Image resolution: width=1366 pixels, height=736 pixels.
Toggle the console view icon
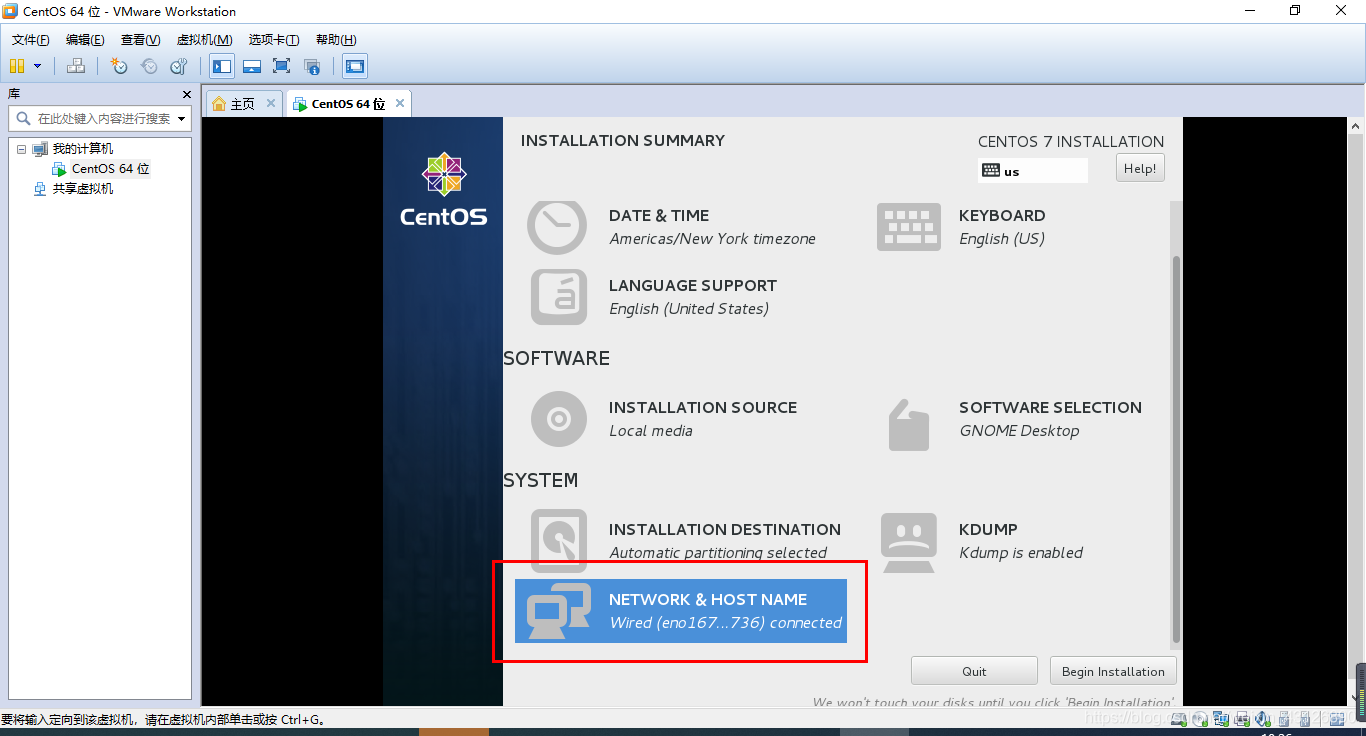(x=354, y=66)
